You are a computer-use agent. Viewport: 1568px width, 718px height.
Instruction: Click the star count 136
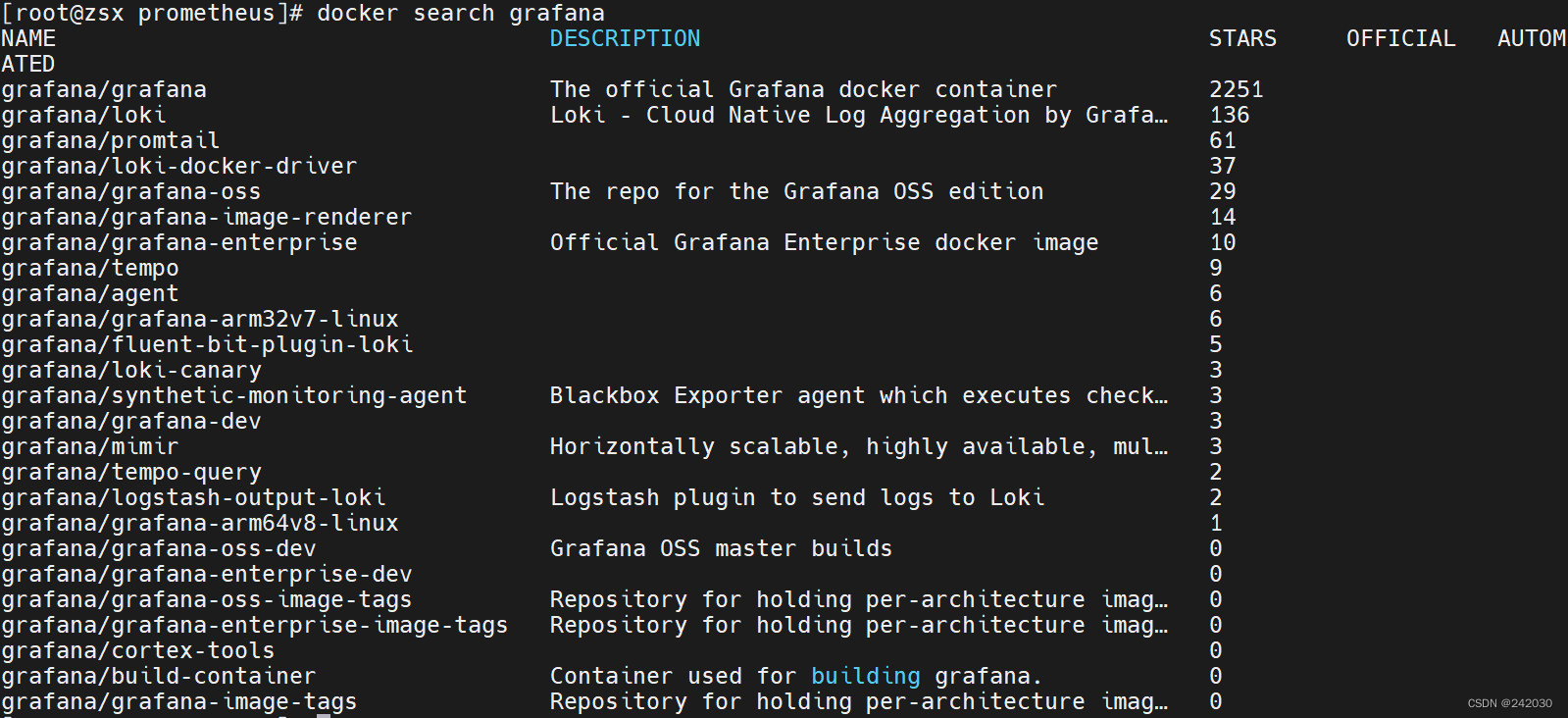(x=1230, y=116)
